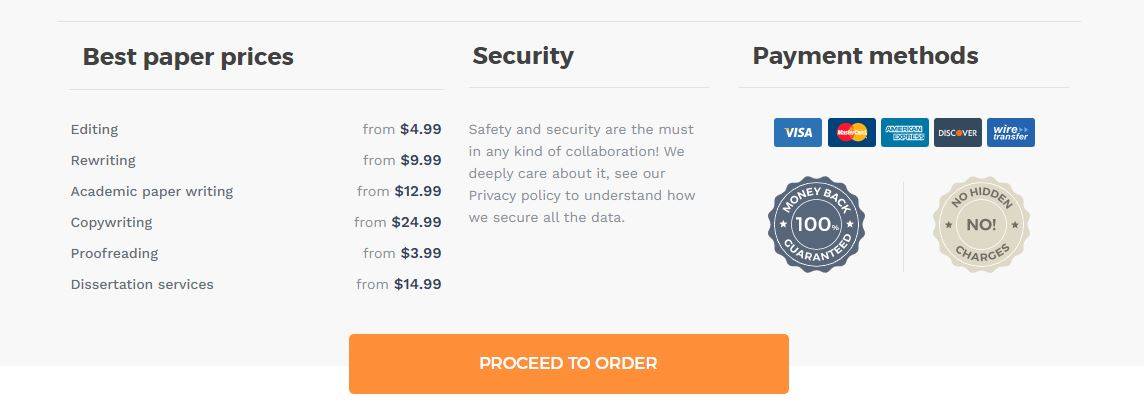The width and height of the screenshot is (1144, 405).
Task: Open the Editing service link
Action: (x=94, y=129)
